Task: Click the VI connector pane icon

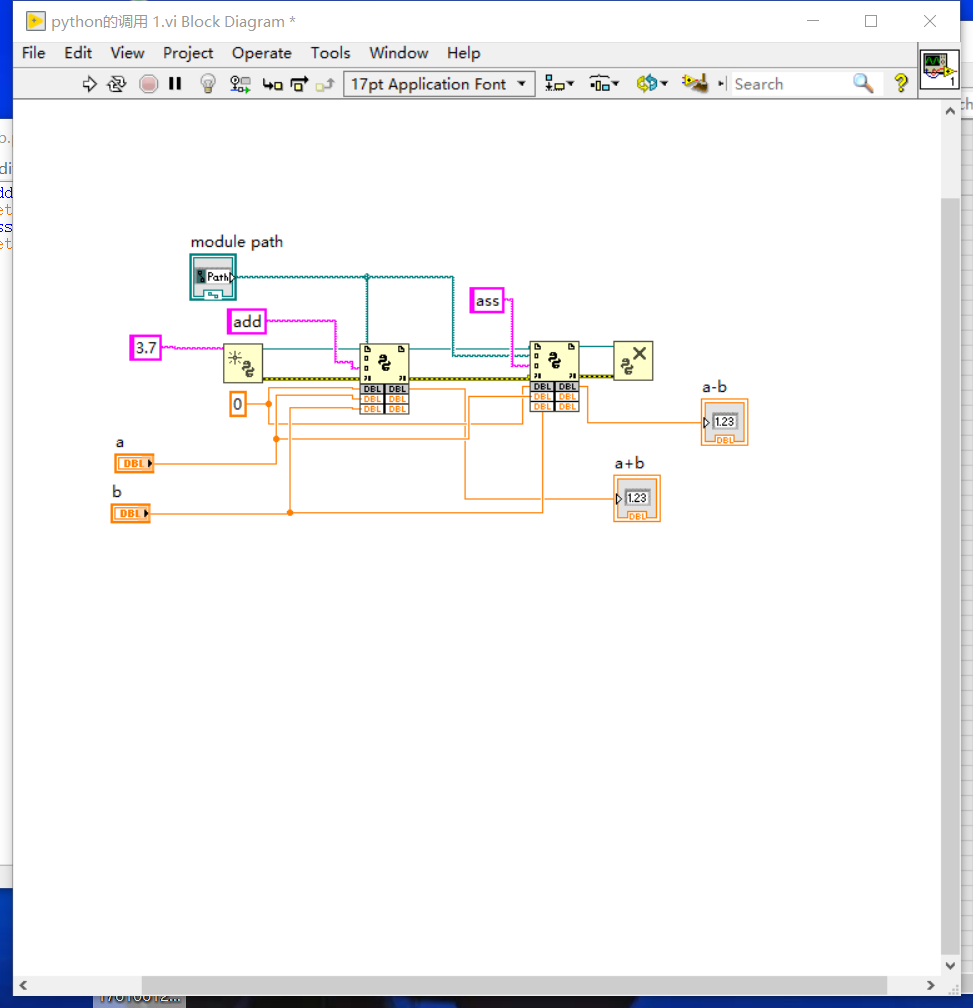Action: (x=940, y=69)
